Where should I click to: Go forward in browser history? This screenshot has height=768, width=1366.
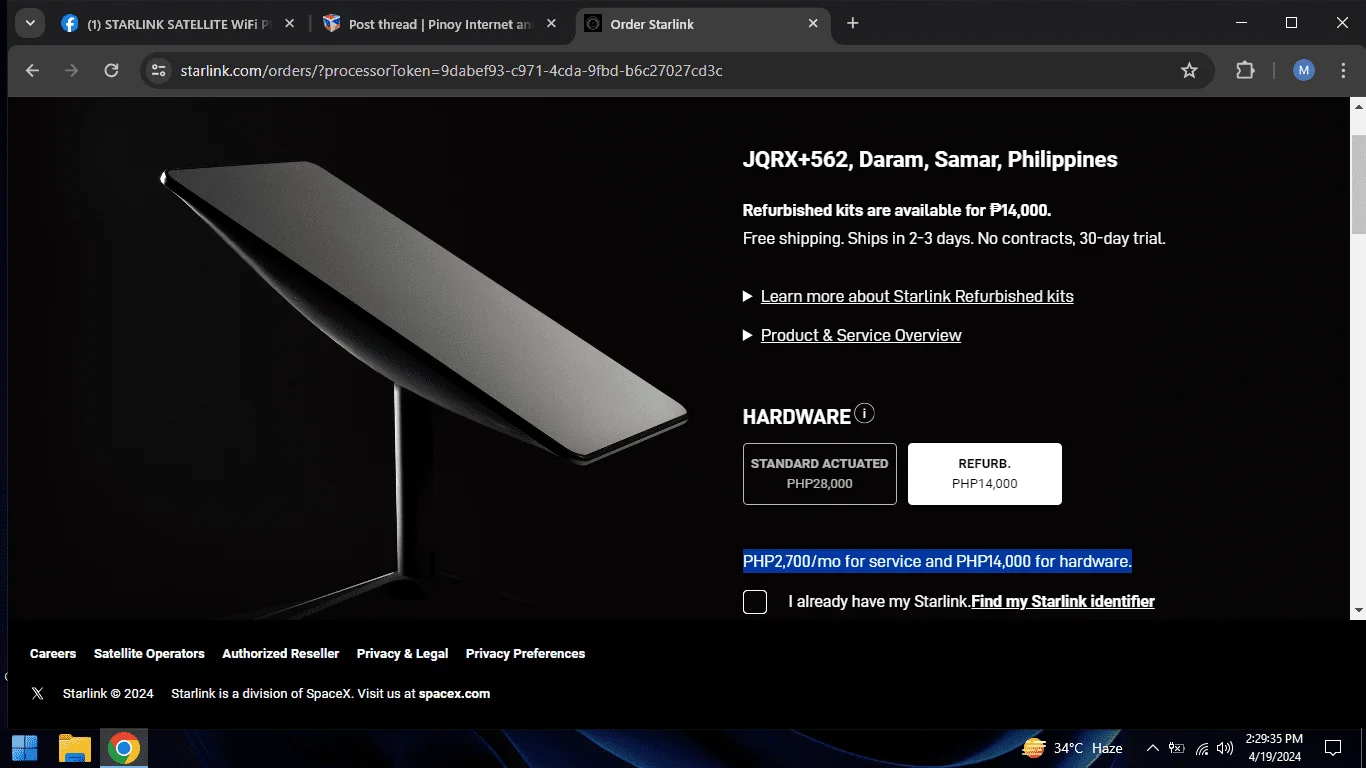coord(71,70)
